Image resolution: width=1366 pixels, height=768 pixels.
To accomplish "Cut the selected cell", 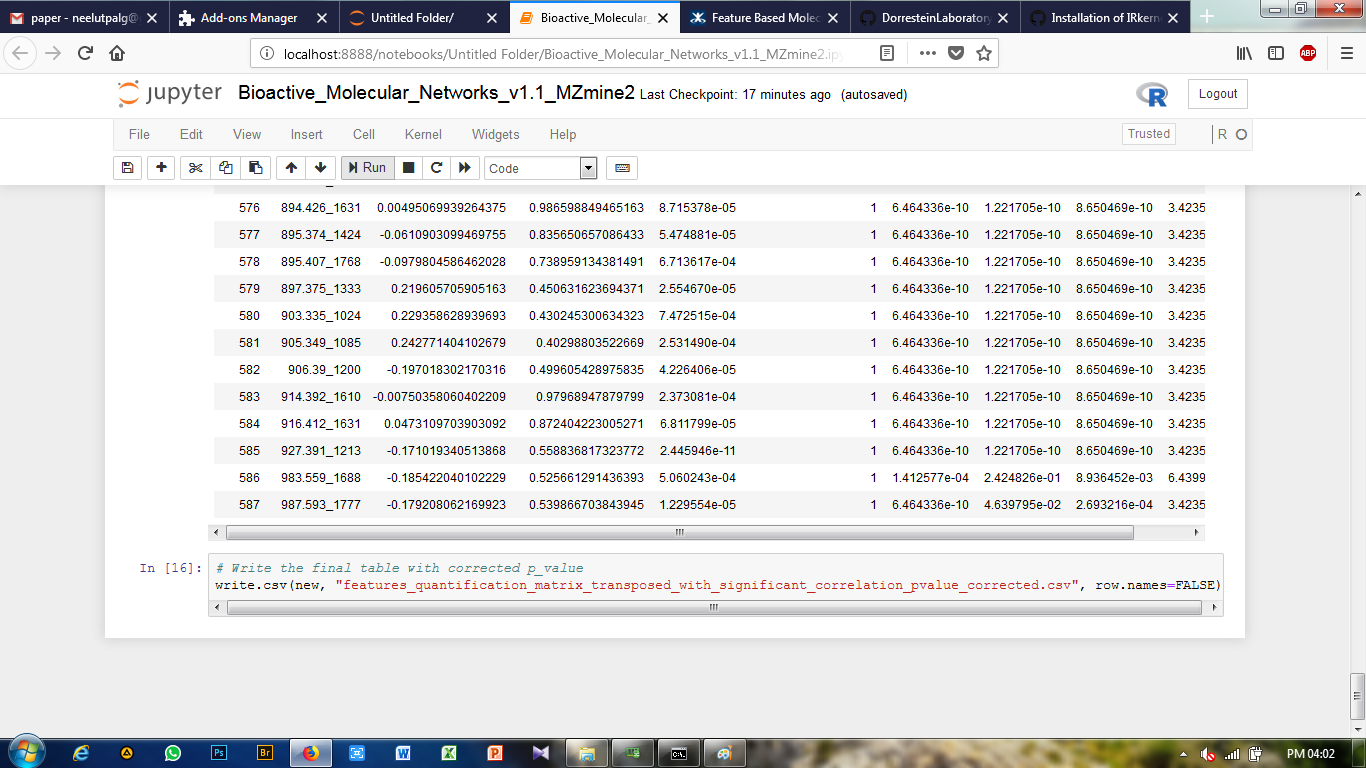I will [194, 168].
